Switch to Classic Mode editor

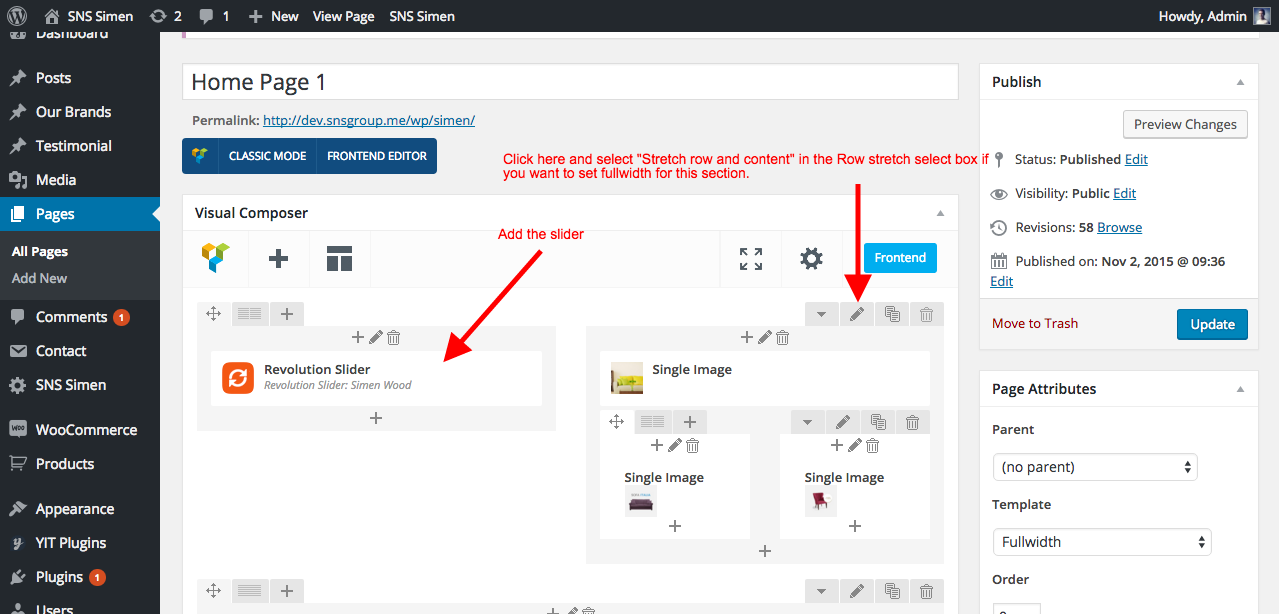[x=249, y=156]
